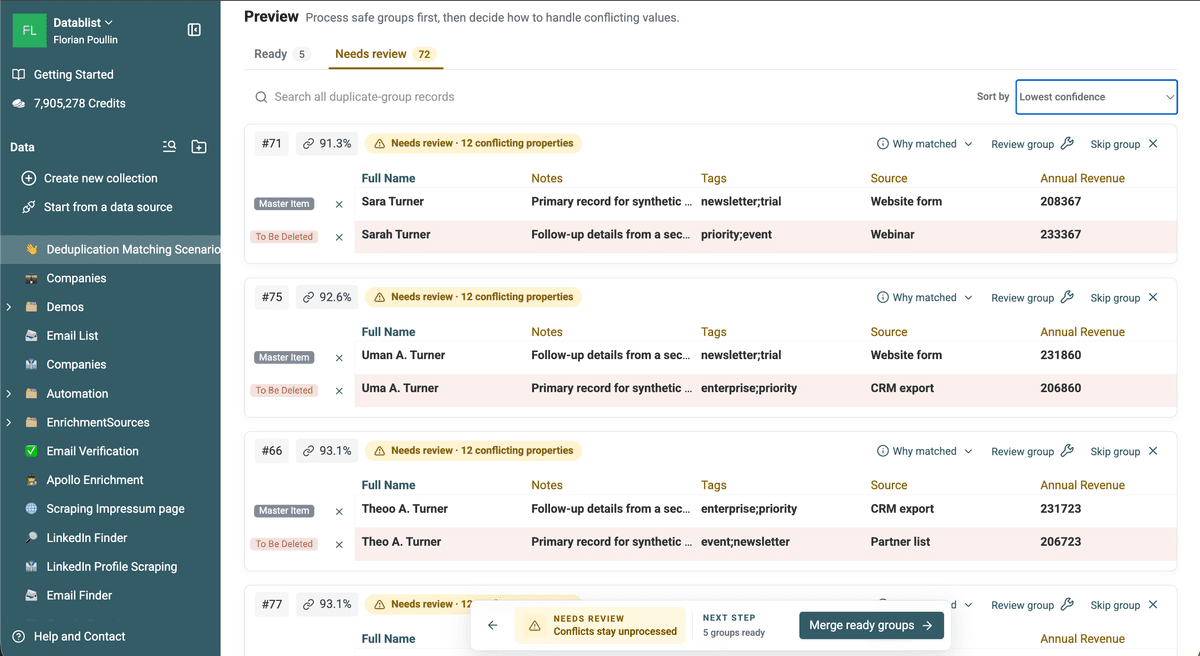Click the wrench icon for group #66
This screenshot has height=656, width=1200.
tap(1067, 451)
